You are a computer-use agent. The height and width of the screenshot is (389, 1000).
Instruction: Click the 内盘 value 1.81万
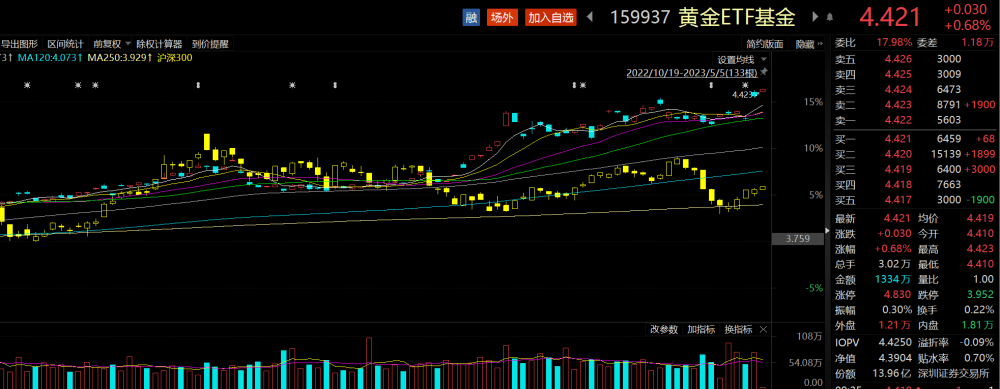point(978,326)
